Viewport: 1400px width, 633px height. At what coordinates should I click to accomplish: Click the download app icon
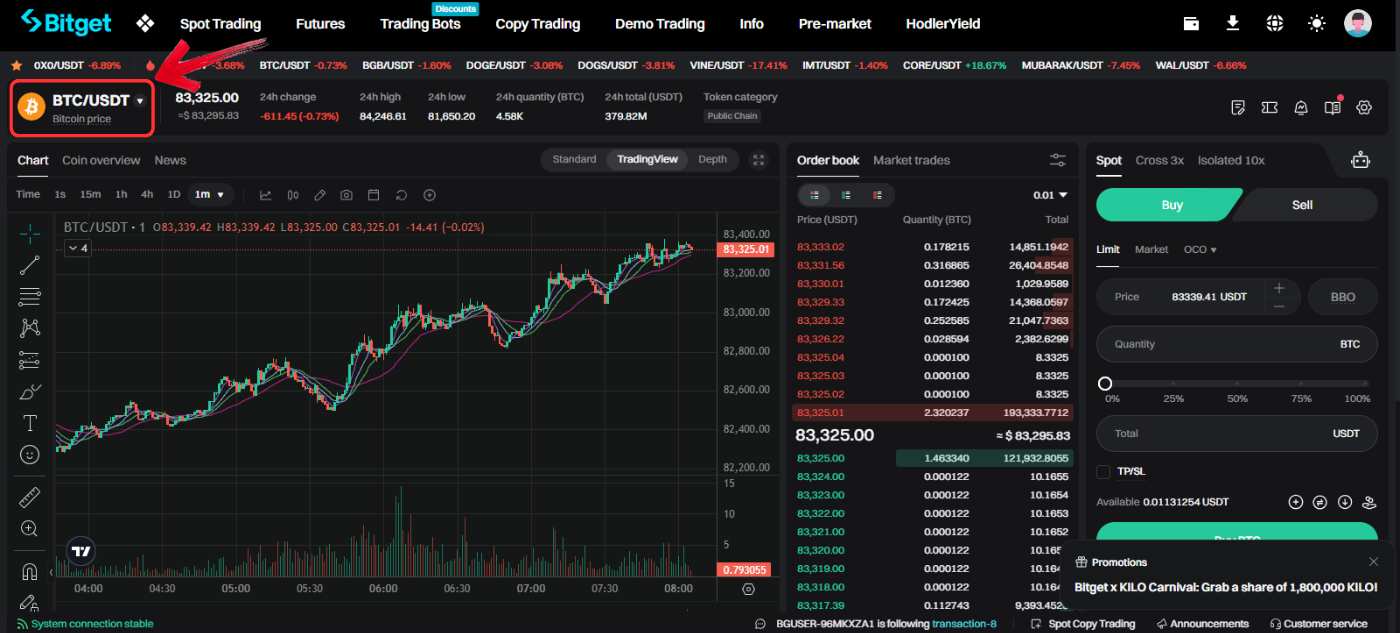[x=1232, y=23]
